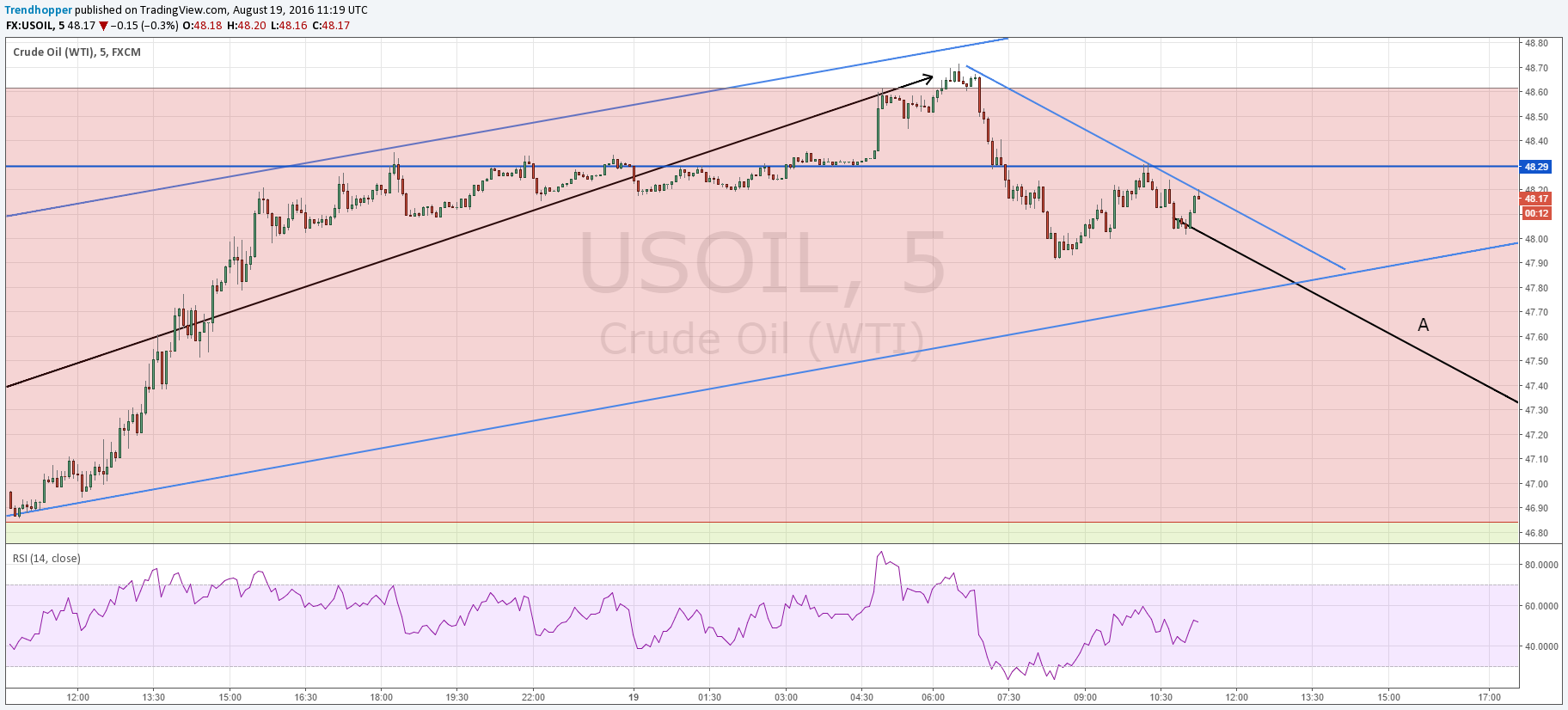
Task: Click the O:48.18 open value
Action: tap(202, 26)
